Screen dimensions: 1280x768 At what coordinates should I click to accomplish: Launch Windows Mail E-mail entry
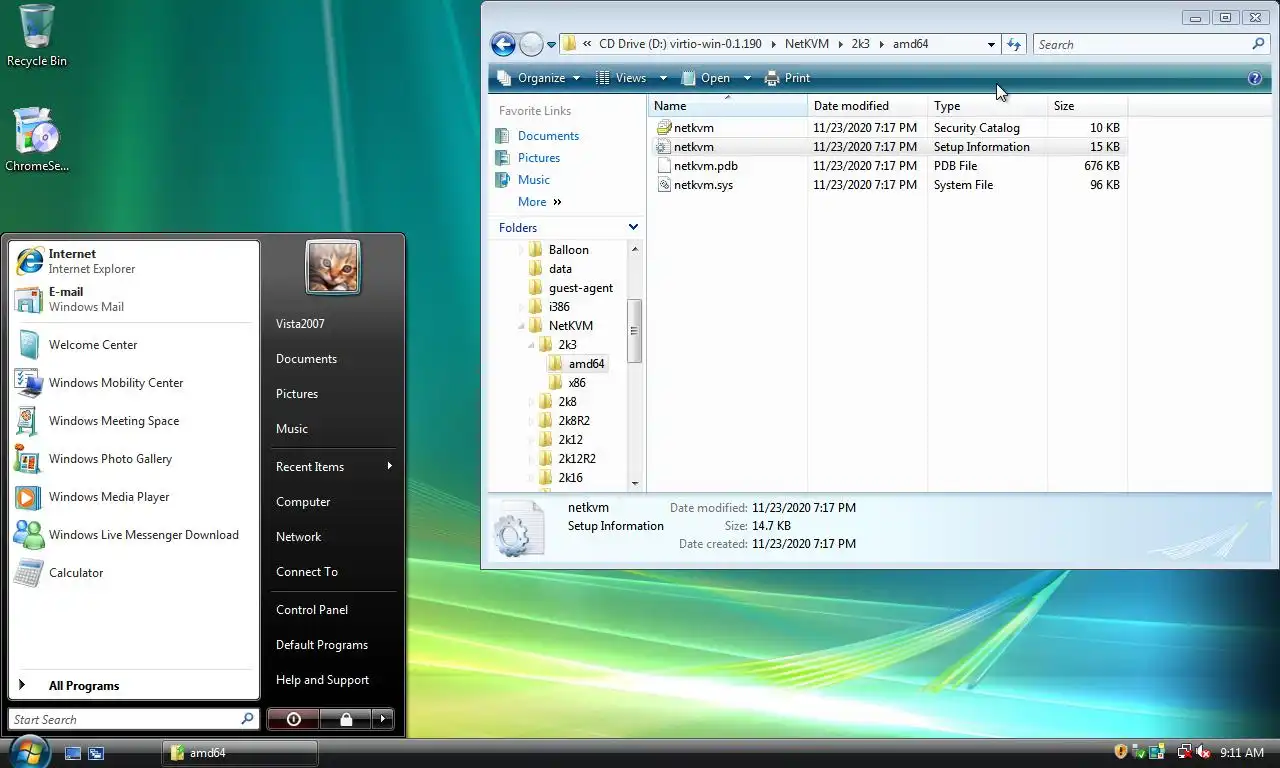pos(134,299)
